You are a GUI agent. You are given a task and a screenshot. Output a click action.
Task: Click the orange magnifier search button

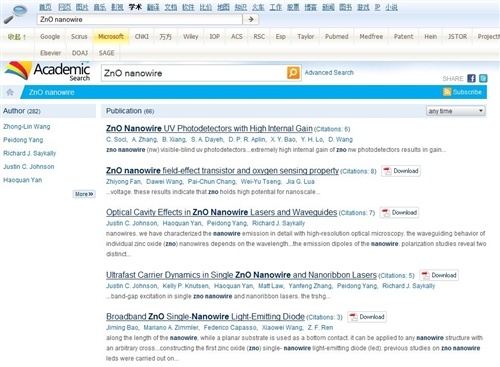point(293,73)
